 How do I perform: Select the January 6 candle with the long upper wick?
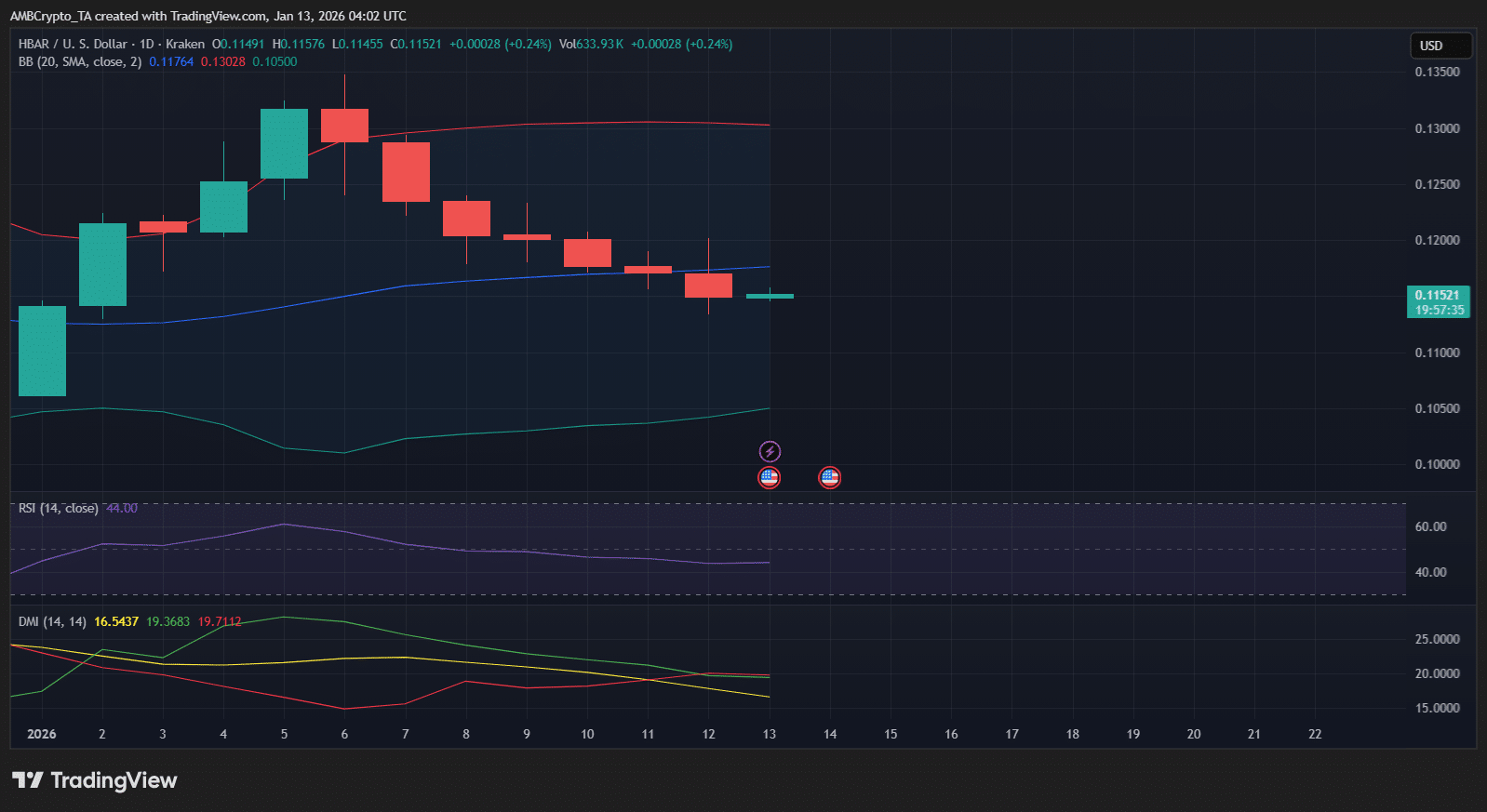click(344, 126)
